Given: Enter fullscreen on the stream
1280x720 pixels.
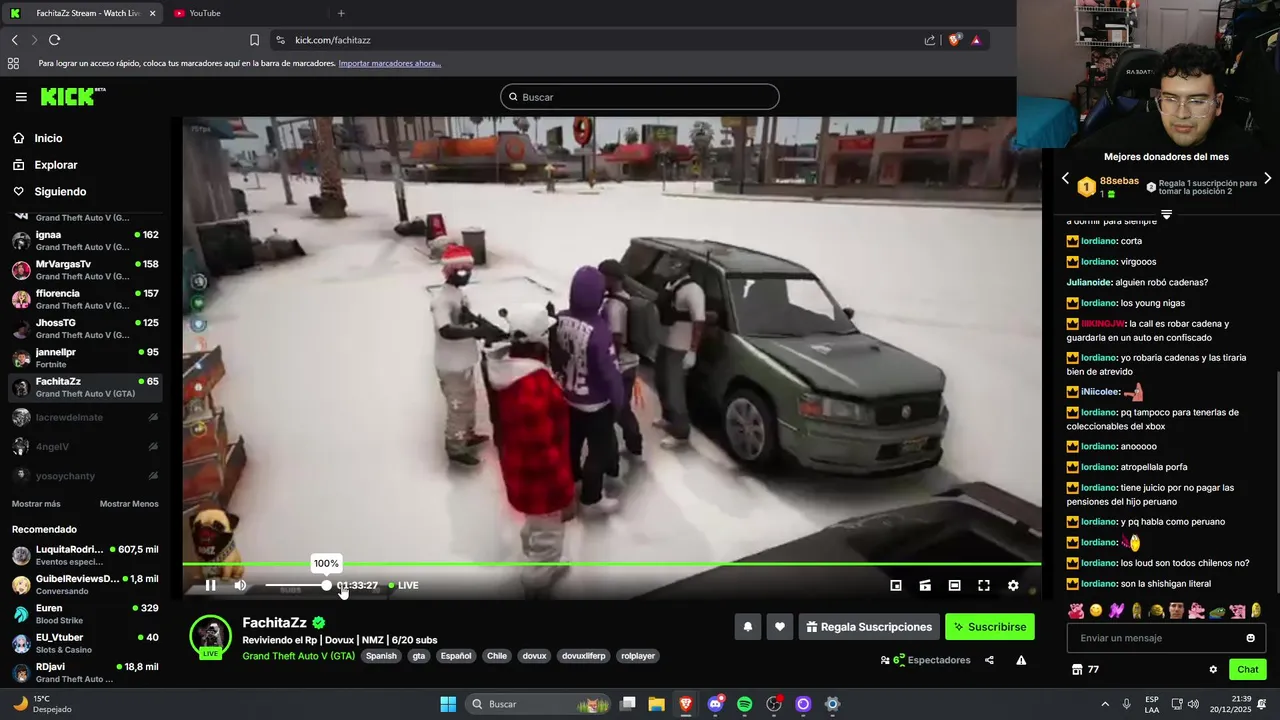Looking at the screenshot, I should click(x=984, y=585).
